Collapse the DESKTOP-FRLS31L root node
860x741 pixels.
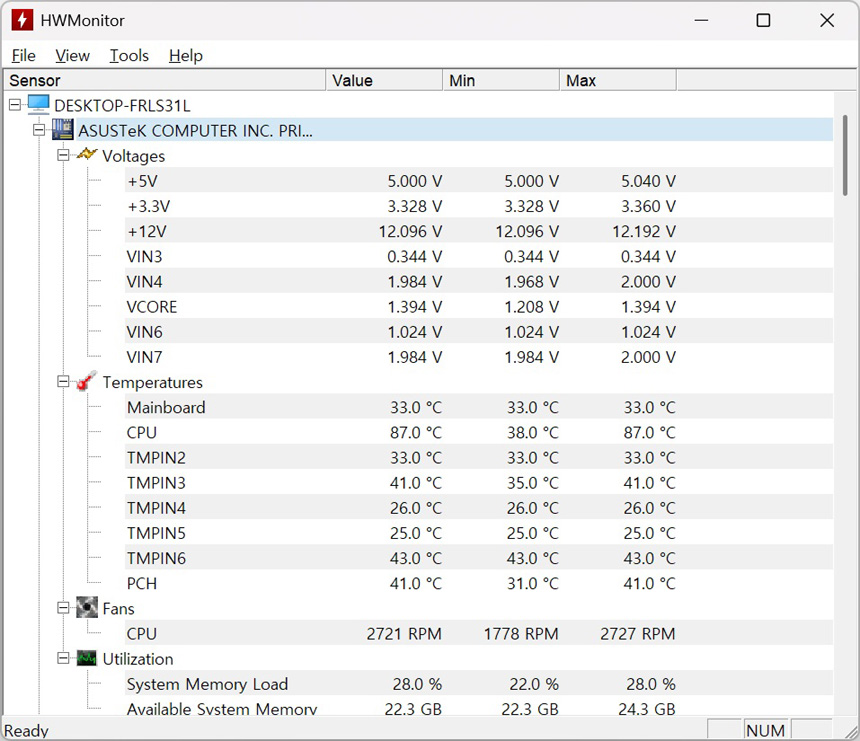click(14, 105)
